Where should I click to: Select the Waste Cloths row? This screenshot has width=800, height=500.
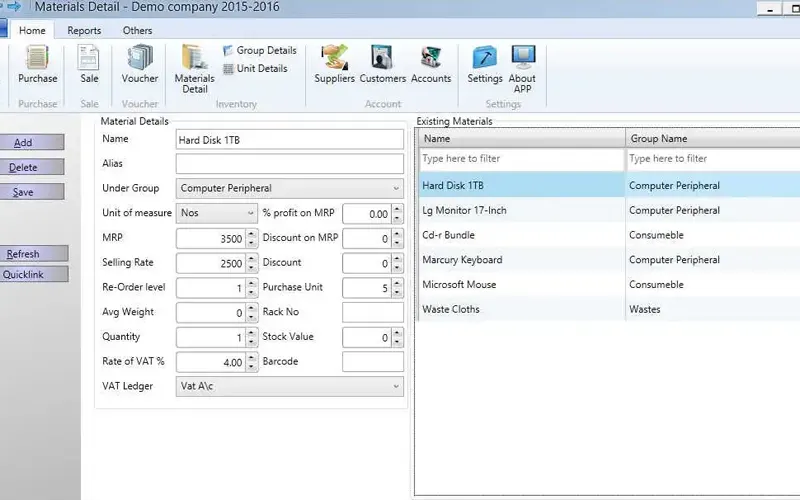point(609,309)
